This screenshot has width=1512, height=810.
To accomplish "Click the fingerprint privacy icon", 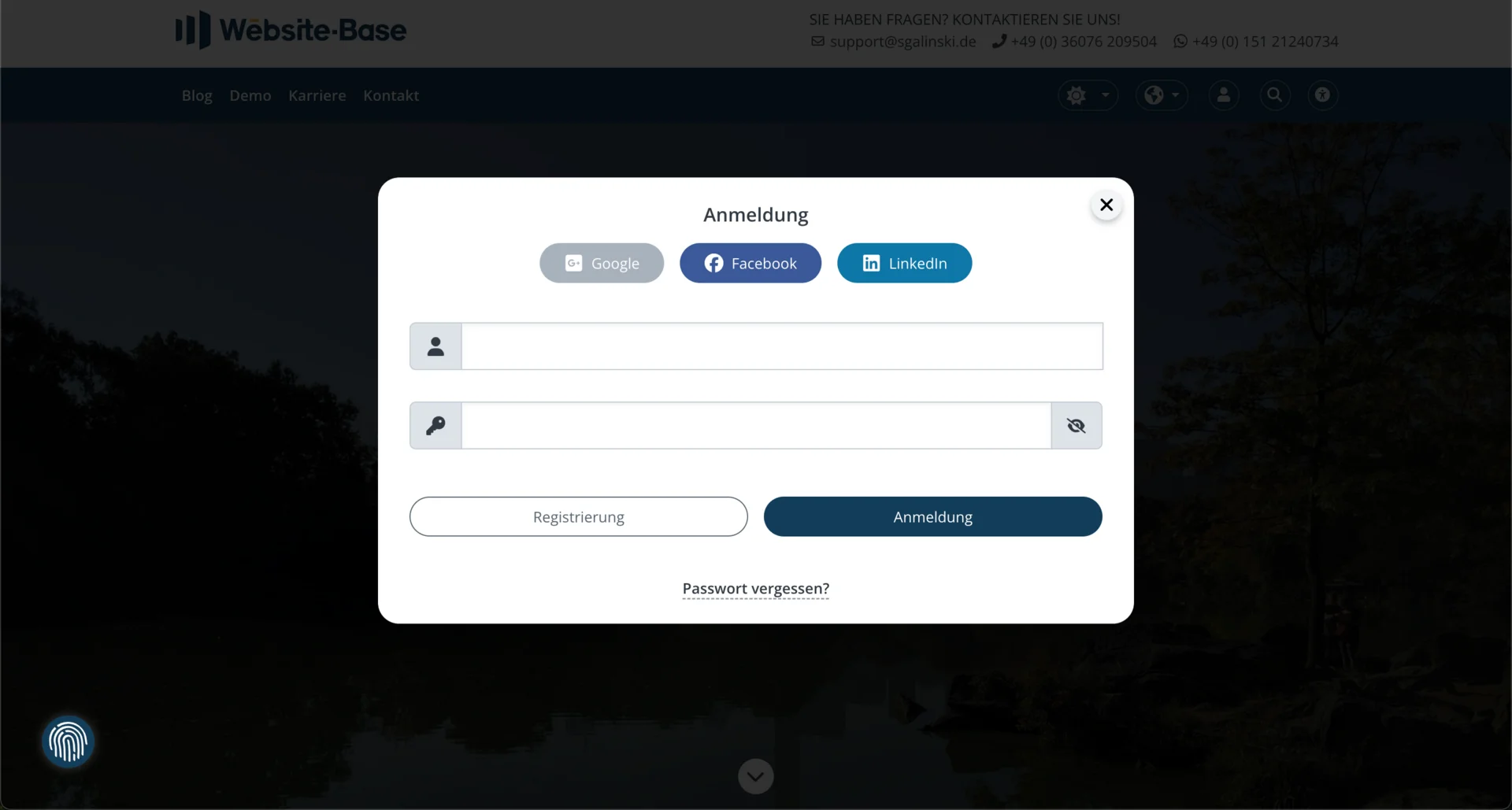I will (x=69, y=742).
